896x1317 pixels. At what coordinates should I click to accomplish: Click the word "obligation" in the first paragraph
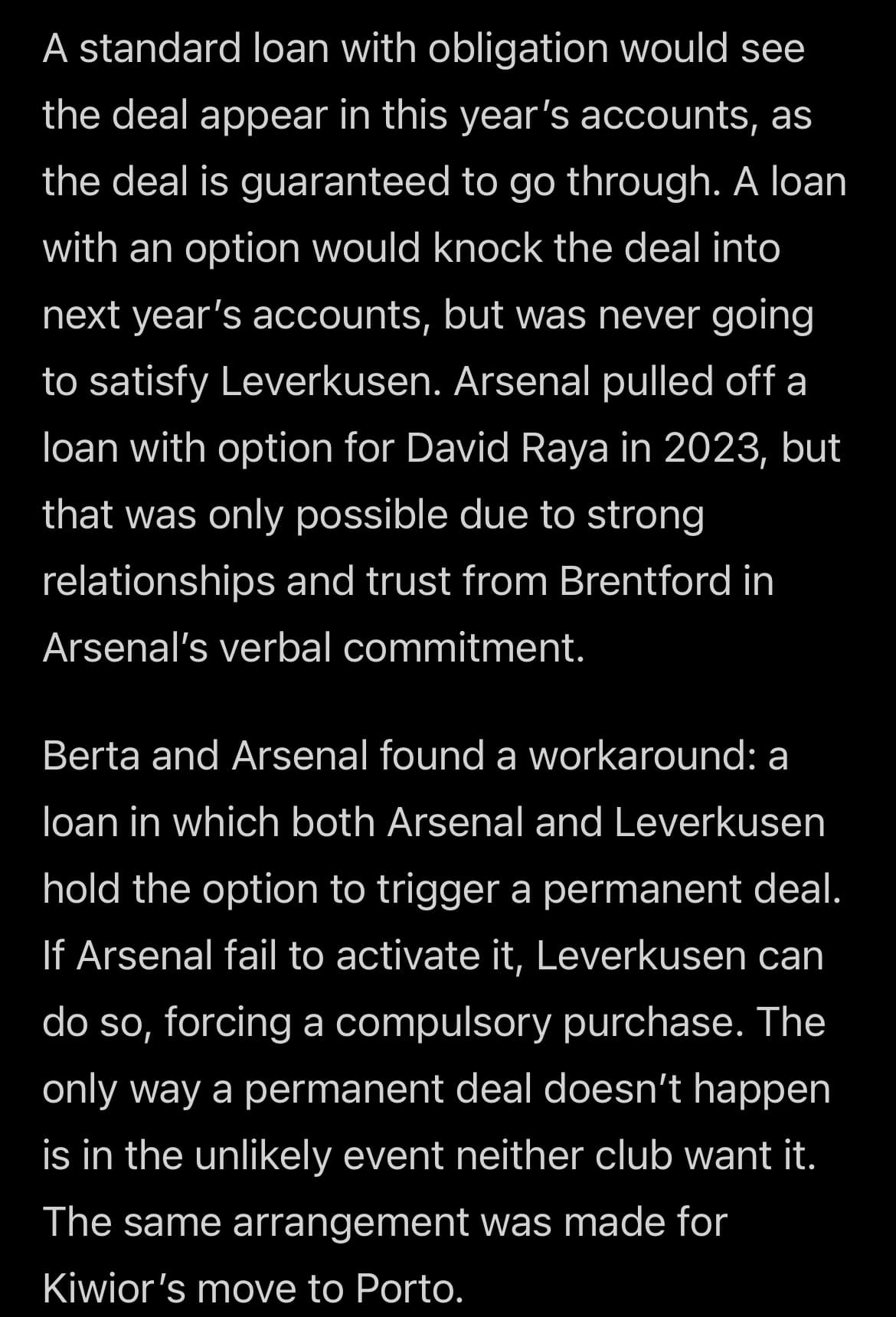[x=517, y=48]
